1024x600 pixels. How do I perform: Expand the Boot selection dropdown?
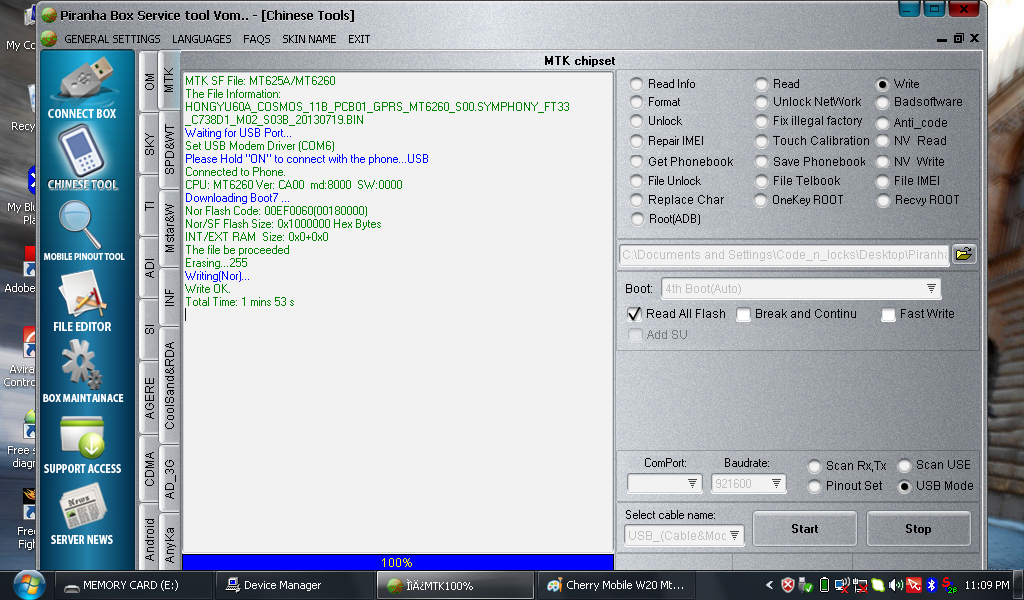click(931, 289)
